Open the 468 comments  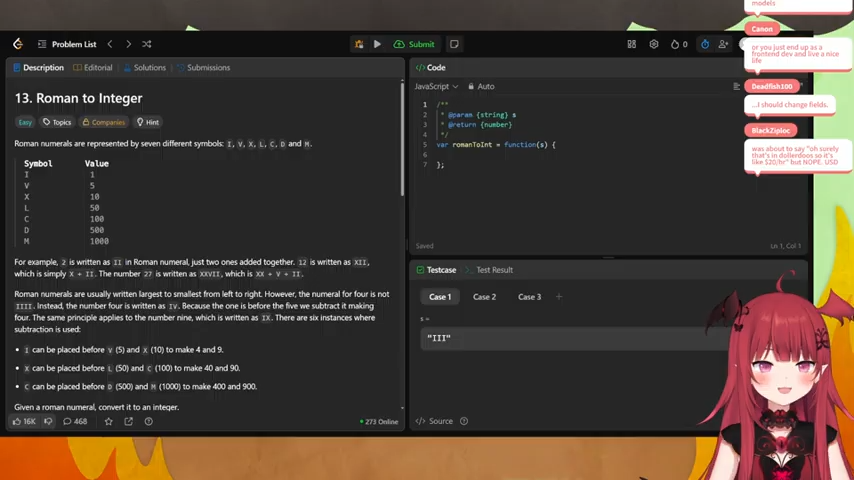tap(75, 421)
